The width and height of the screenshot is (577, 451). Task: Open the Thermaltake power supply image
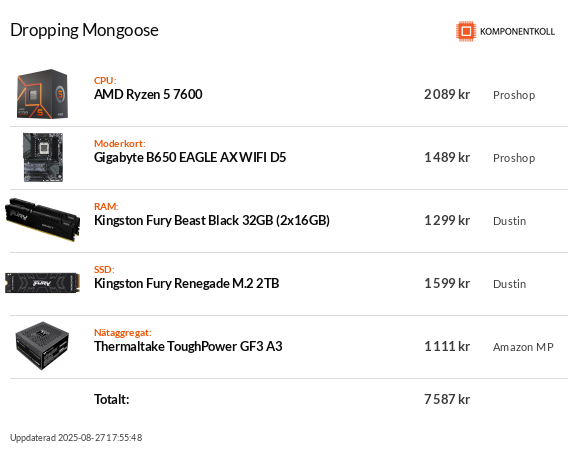tap(43, 346)
